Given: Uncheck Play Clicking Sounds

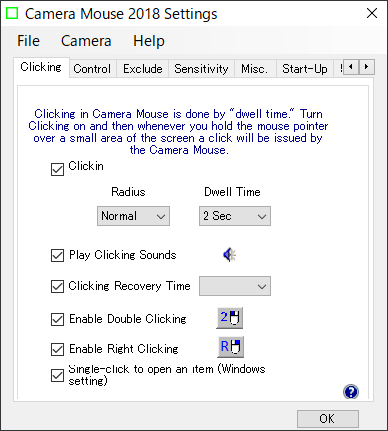Looking at the screenshot, I should click(57, 256).
